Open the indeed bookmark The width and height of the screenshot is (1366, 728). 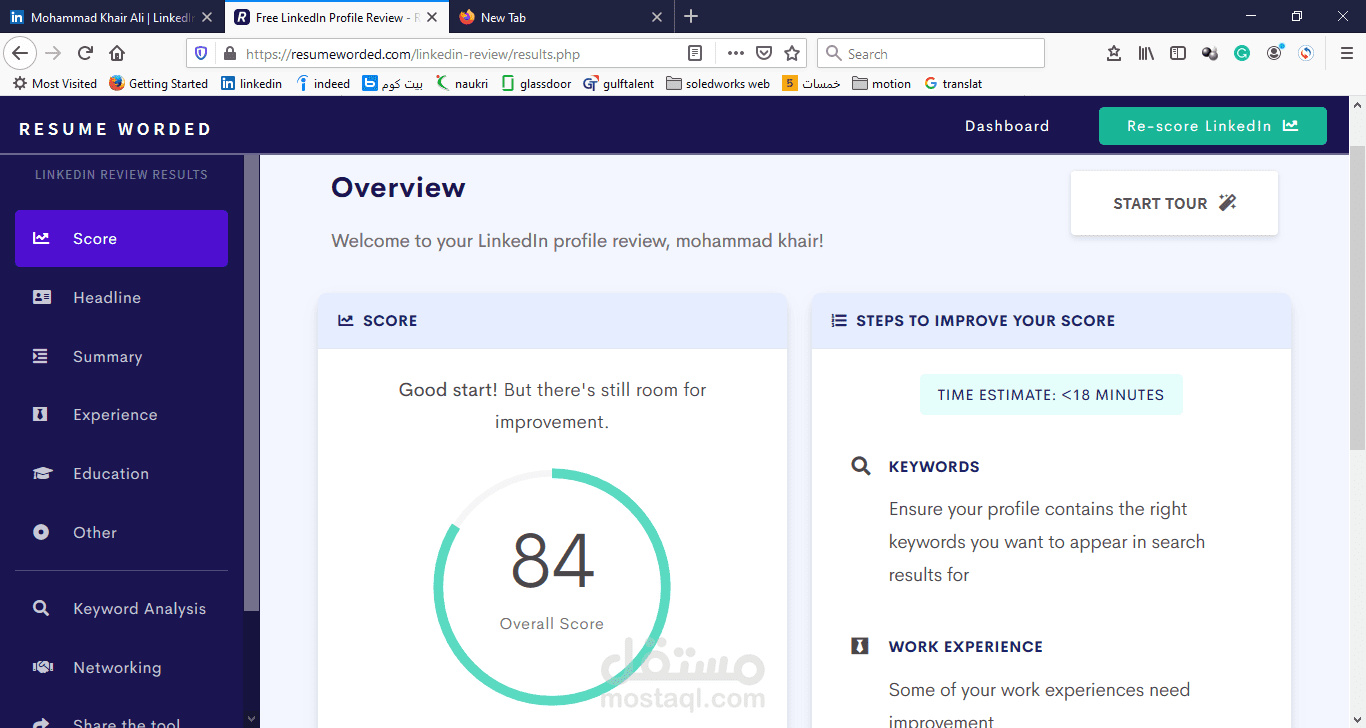[323, 84]
